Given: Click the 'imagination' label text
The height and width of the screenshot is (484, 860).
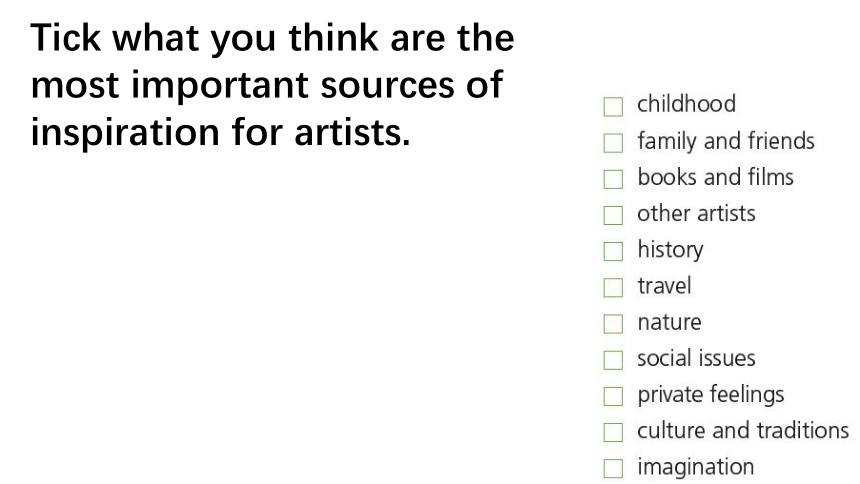Looking at the screenshot, I should point(695,468).
